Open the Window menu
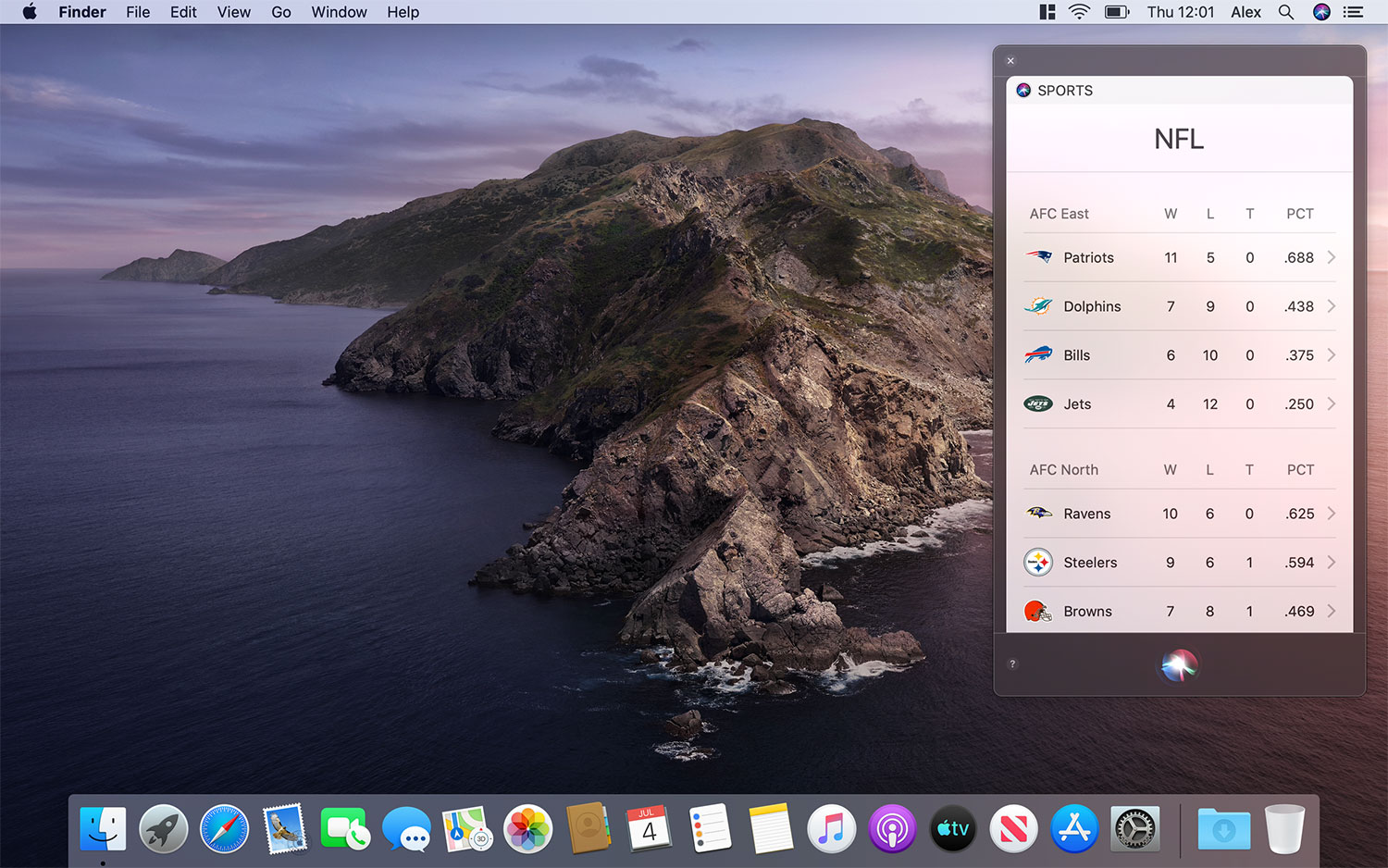The width and height of the screenshot is (1388, 868). coord(339,12)
